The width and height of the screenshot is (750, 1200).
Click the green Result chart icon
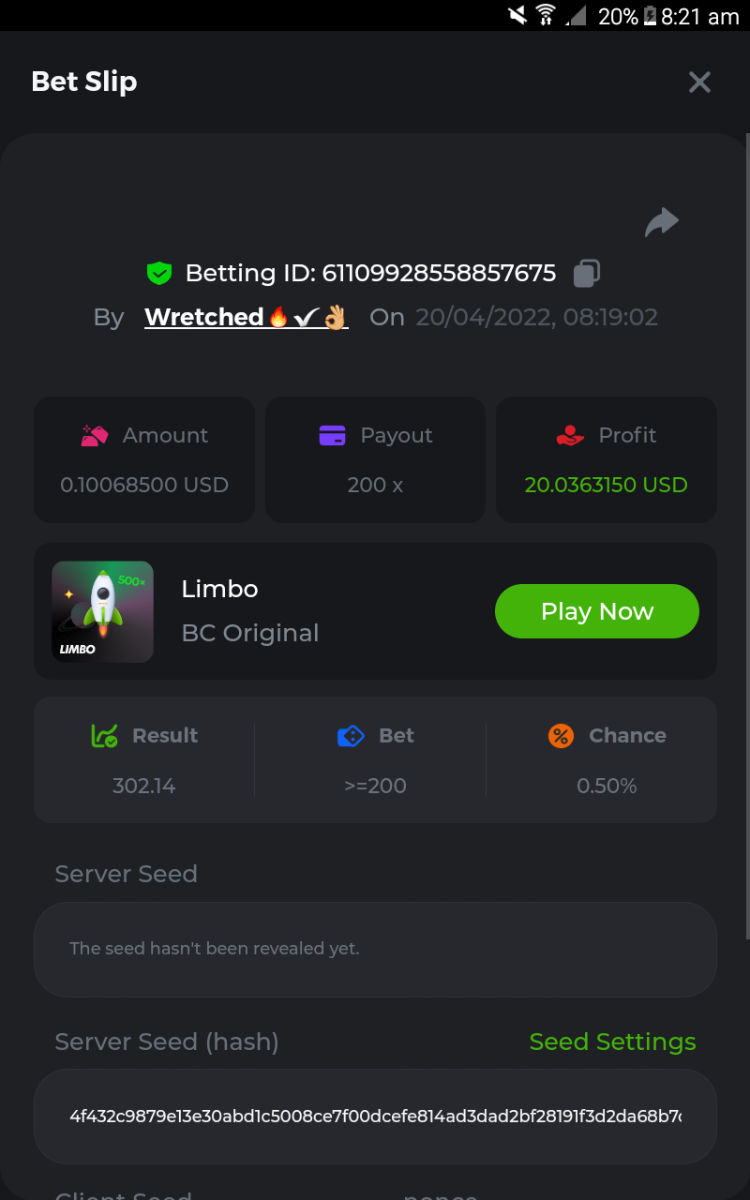click(105, 736)
